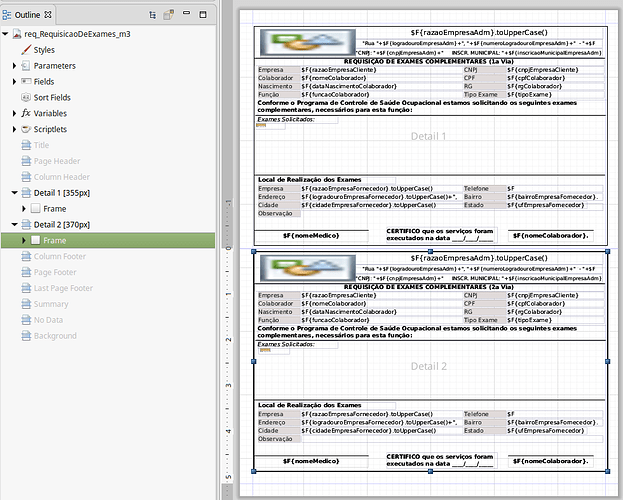Screen dimensions: 623x500
Task: Select the Variables tree item
Action: 50,114
